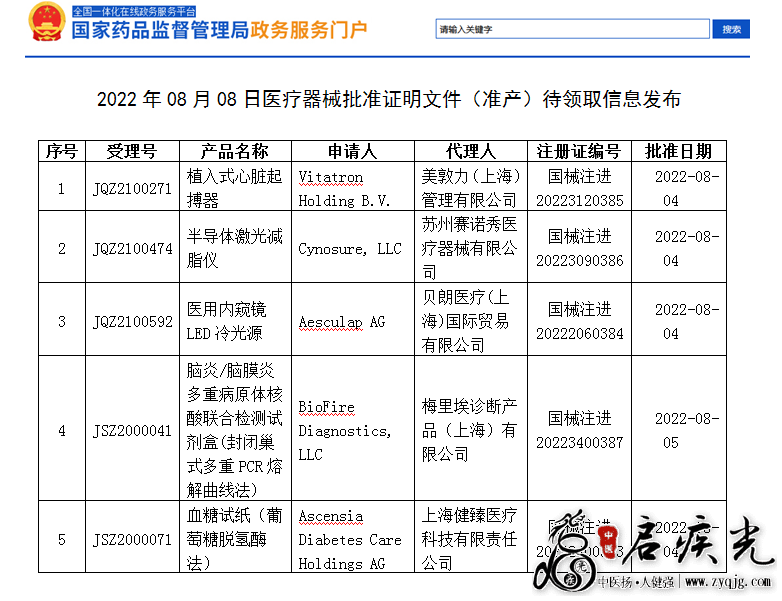The image size is (782, 601).
Task: Click the 批准日期 column header
Action: (x=678, y=151)
